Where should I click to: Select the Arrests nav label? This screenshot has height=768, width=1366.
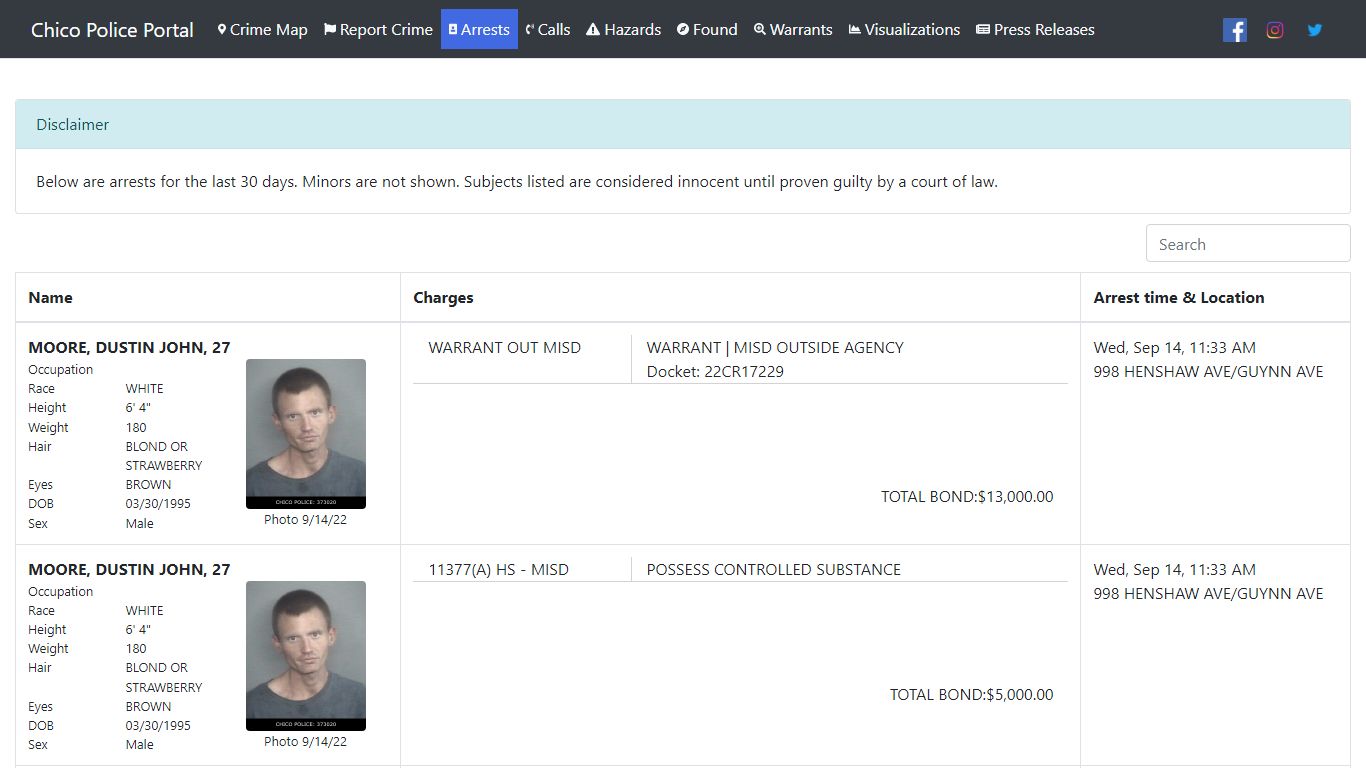tap(485, 30)
